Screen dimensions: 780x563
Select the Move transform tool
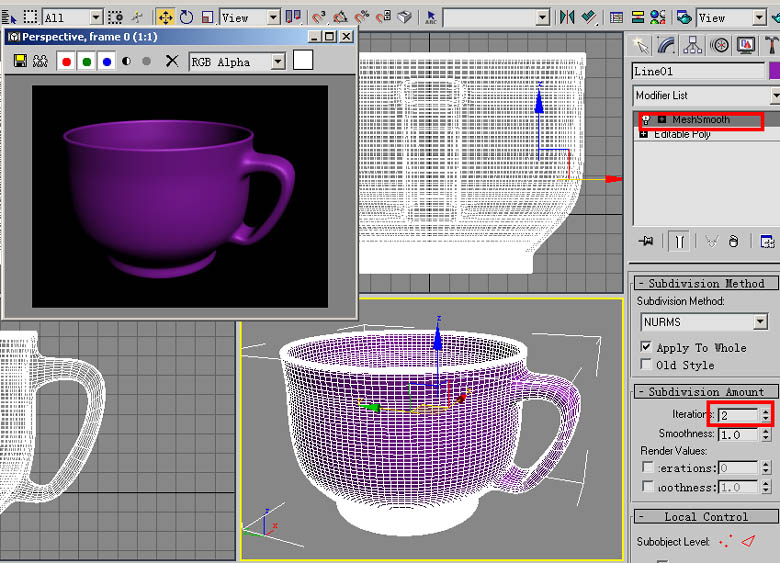[x=165, y=17]
